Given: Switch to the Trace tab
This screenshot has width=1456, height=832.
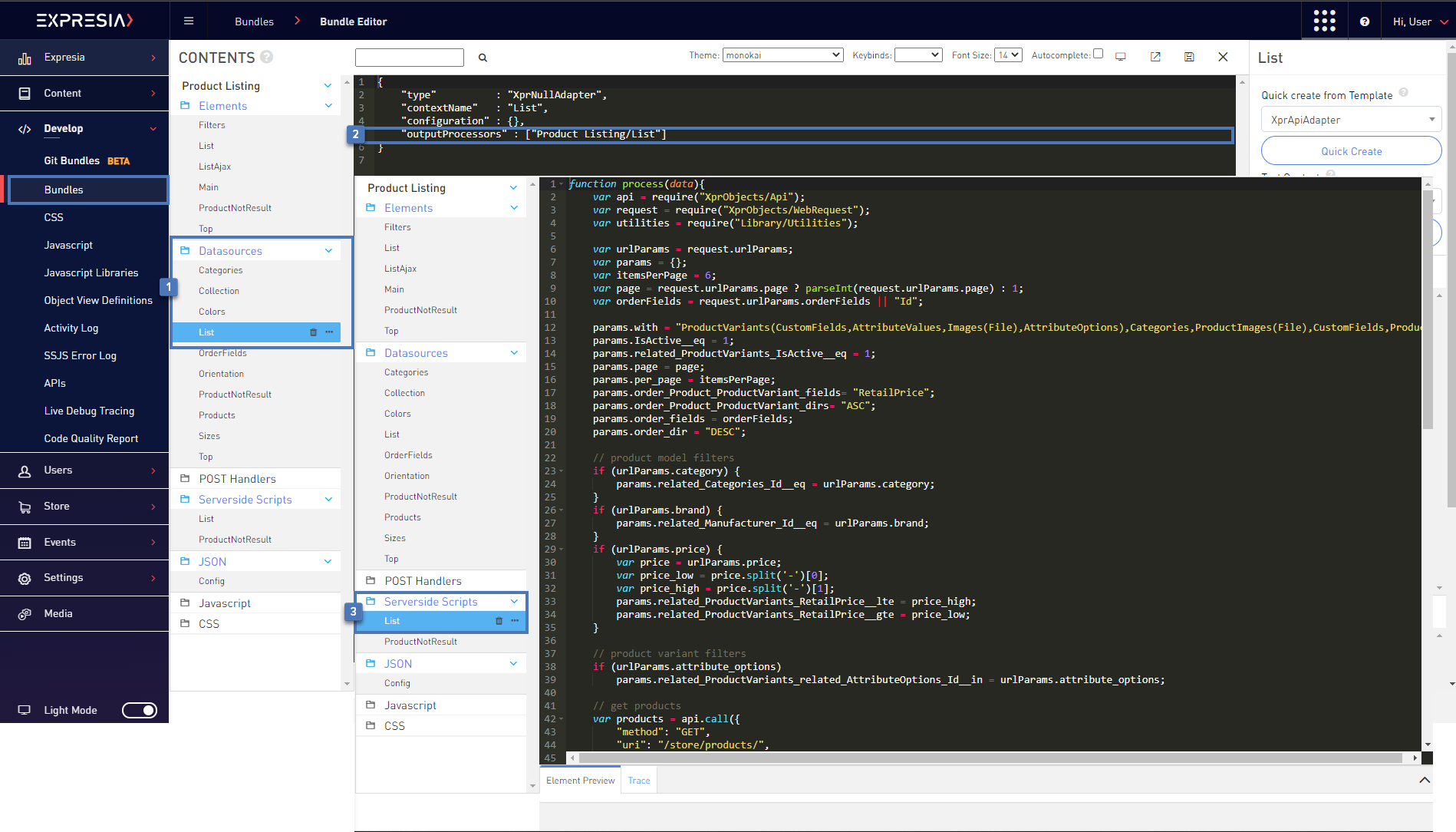Looking at the screenshot, I should click(638, 781).
